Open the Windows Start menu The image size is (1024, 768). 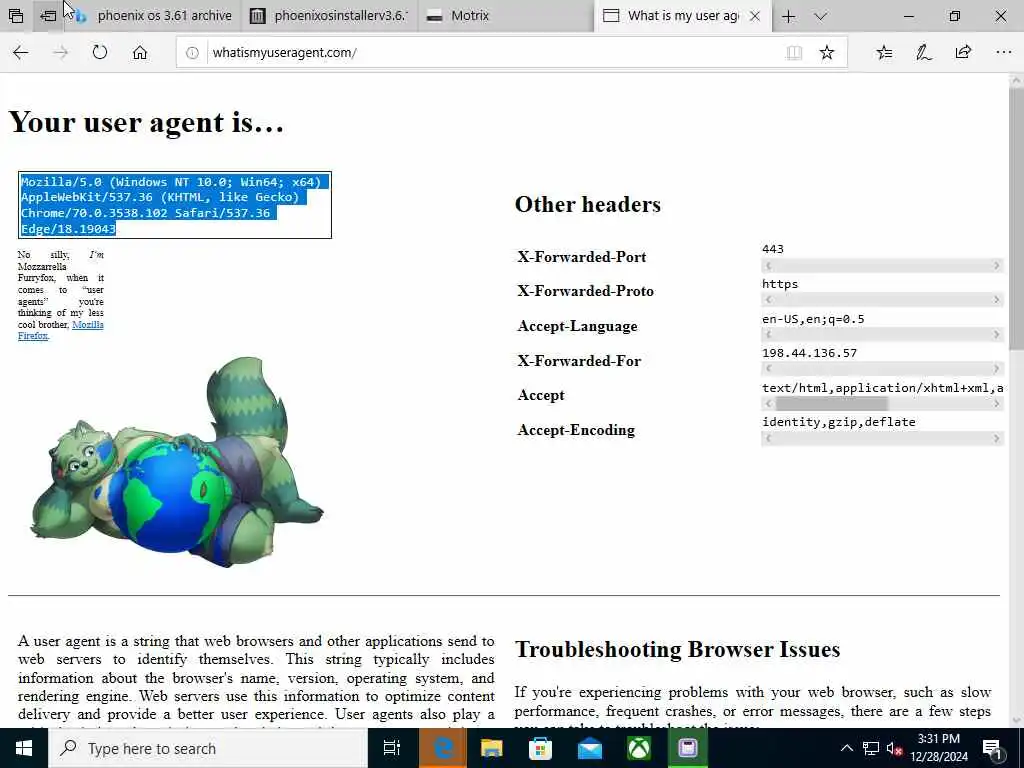(x=24, y=748)
